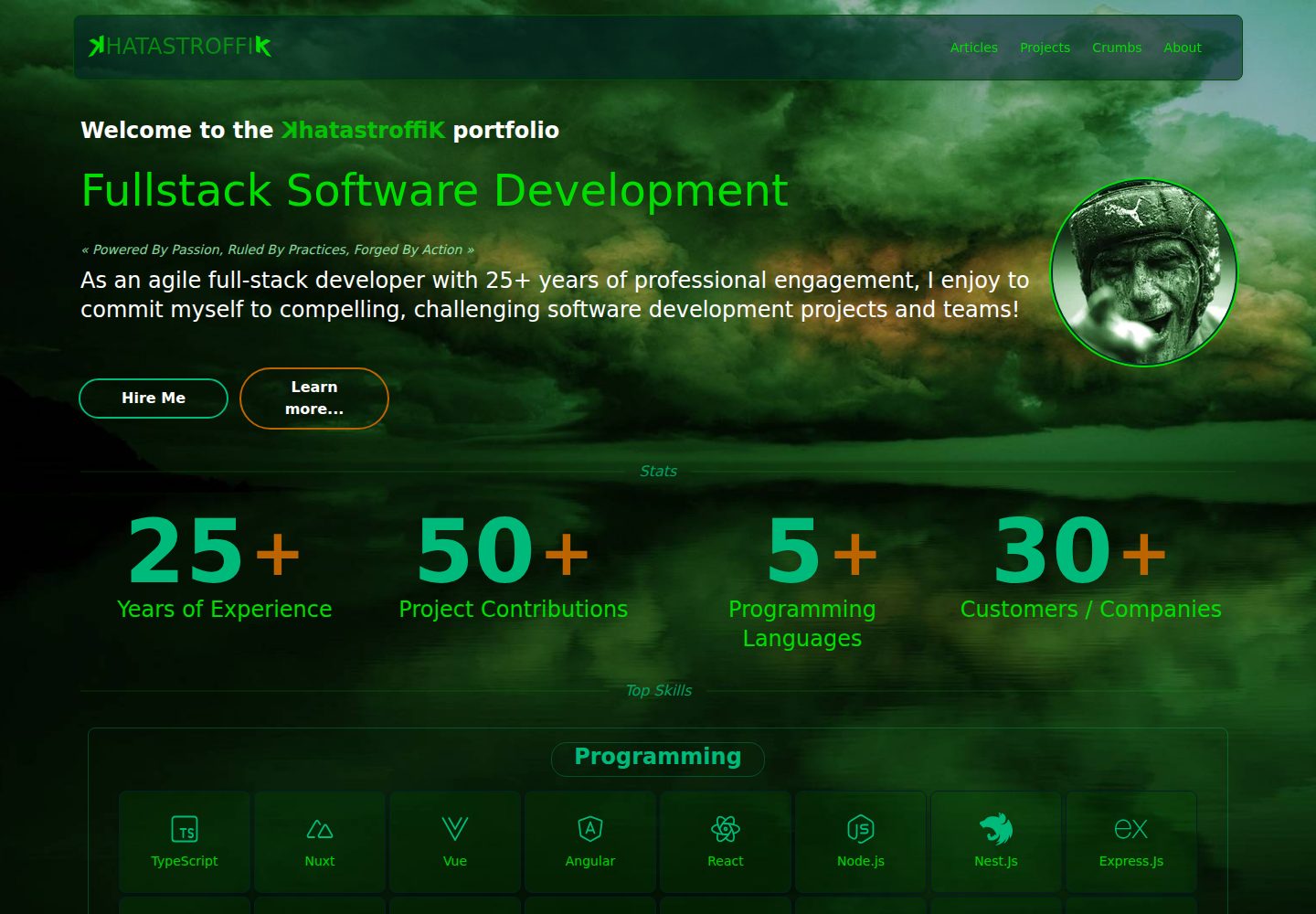Image resolution: width=1316 pixels, height=914 pixels.
Task: Click the Hire Me button
Action: click(x=154, y=399)
